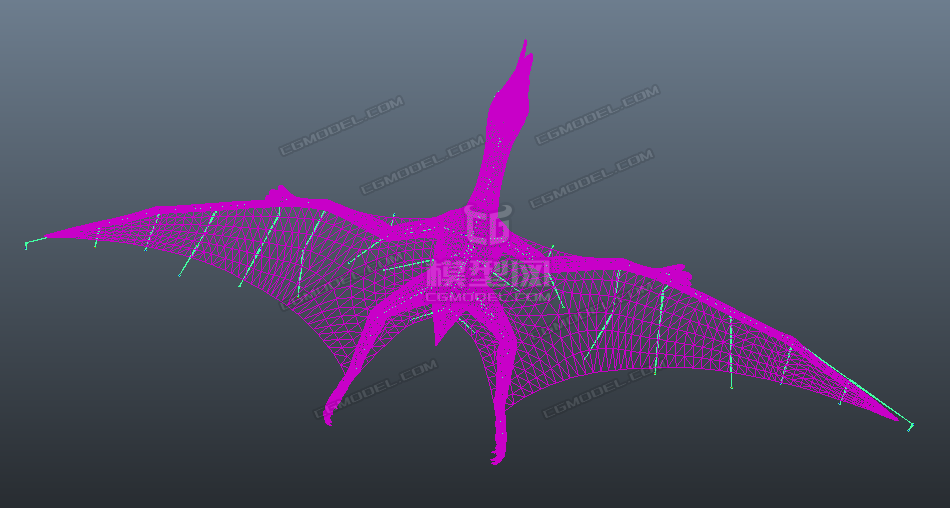Image resolution: width=950 pixels, height=508 pixels.
Task: Click the right wing tip joint
Action: [x=910, y=427]
